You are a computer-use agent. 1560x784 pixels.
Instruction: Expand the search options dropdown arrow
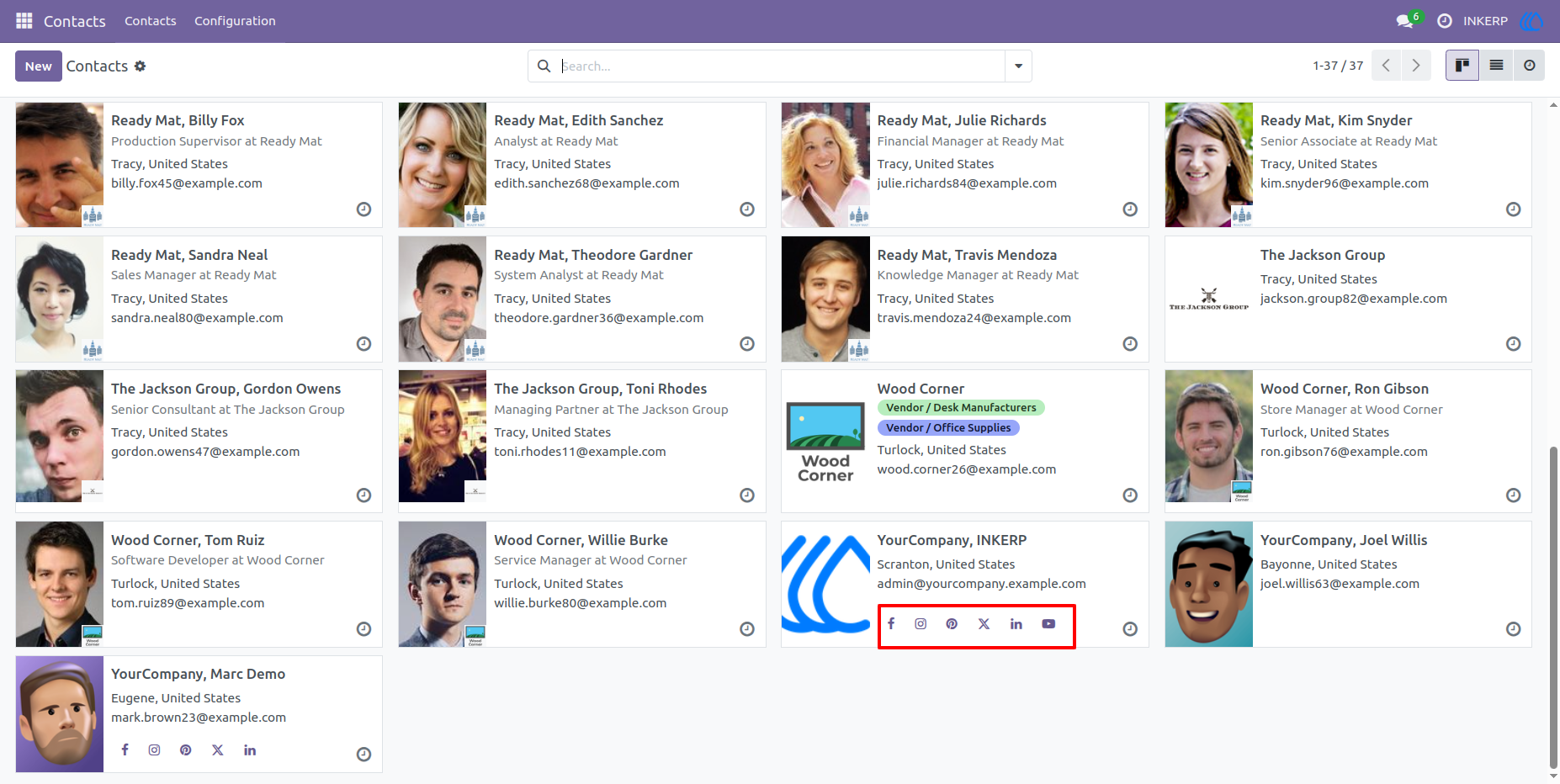[1018, 66]
